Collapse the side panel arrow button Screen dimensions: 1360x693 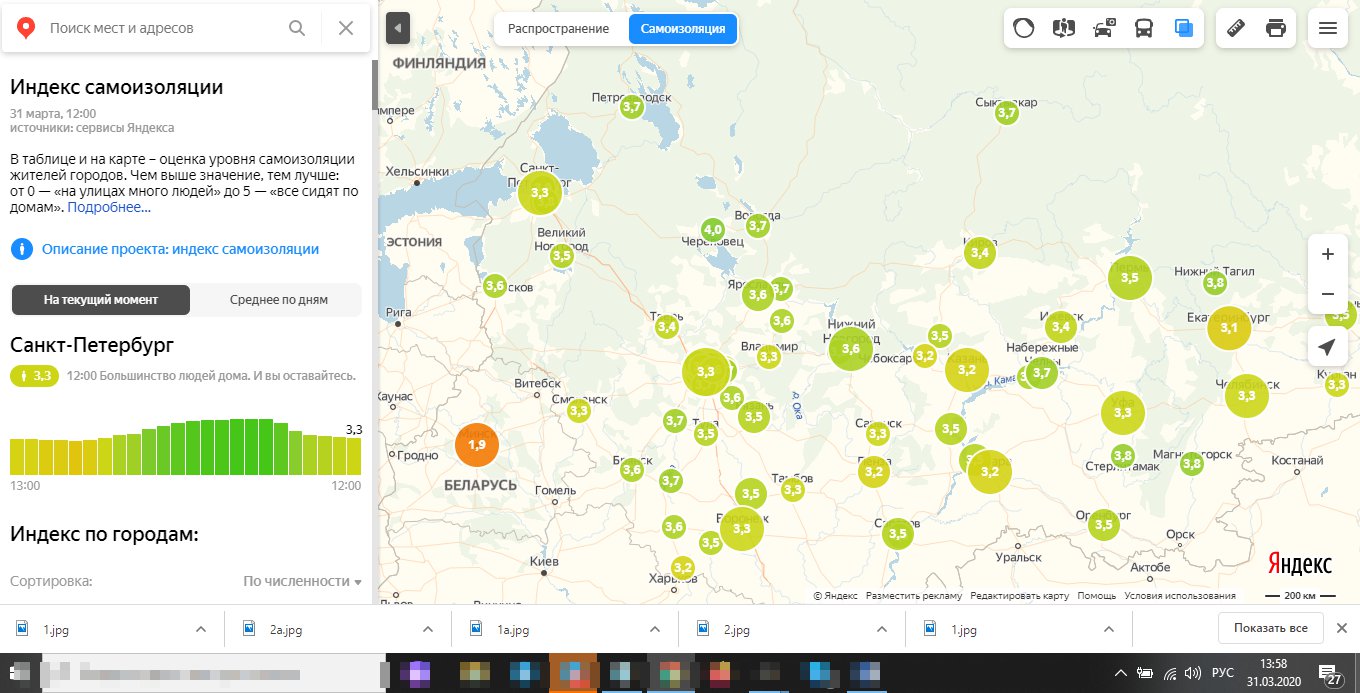click(398, 28)
